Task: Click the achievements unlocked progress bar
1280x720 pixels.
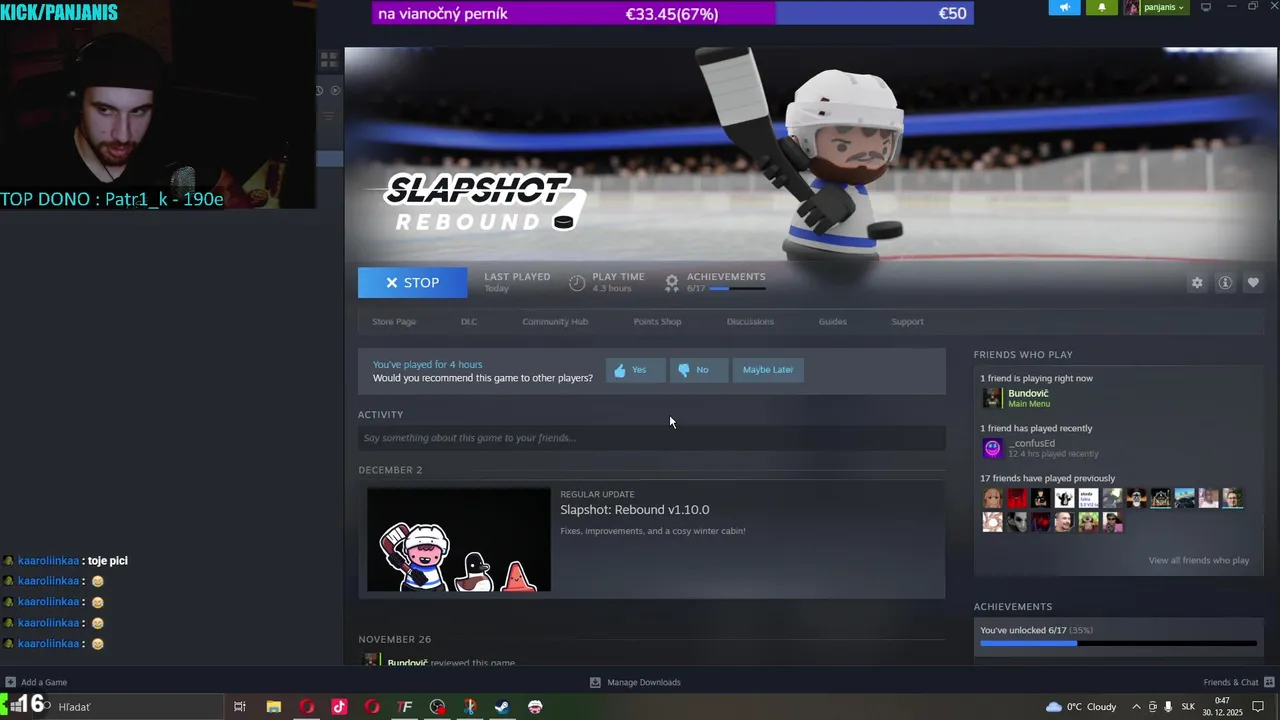Action: (x=1118, y=643)
